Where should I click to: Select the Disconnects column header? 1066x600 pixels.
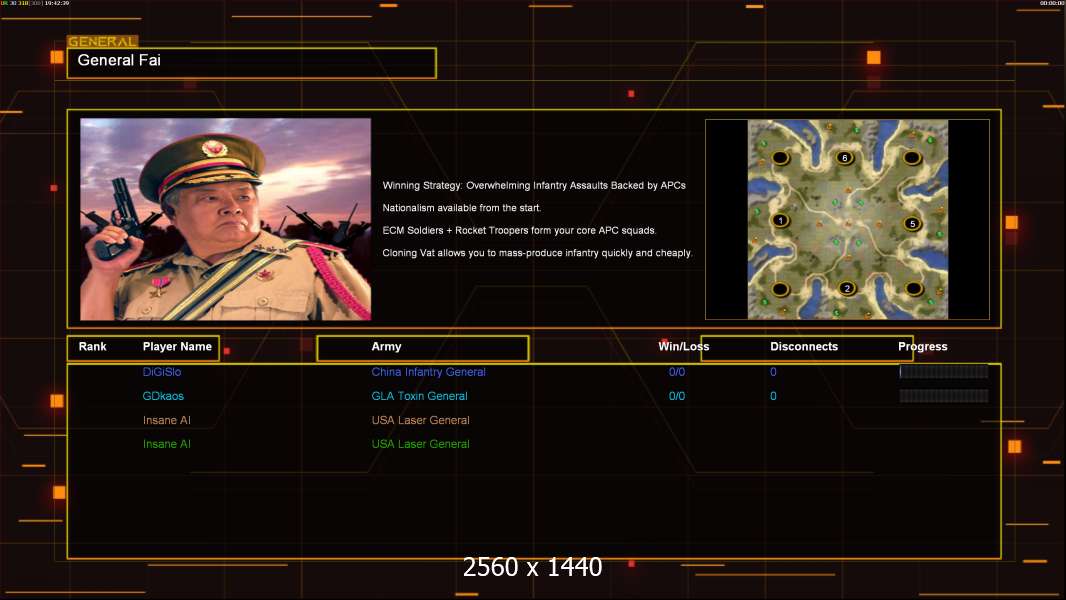tap(804, 347)
